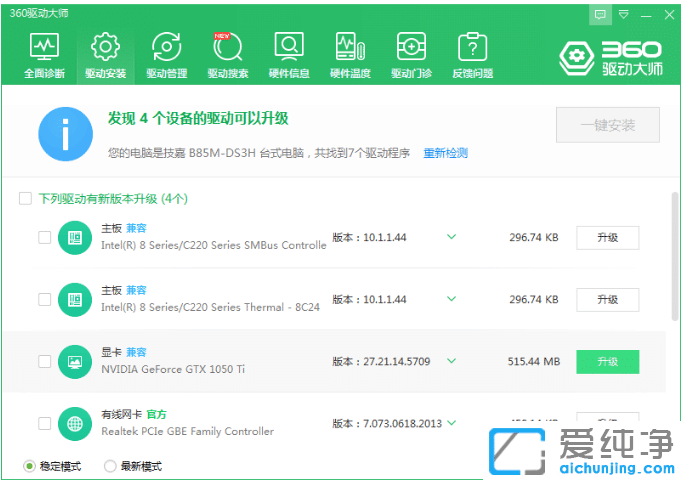This screenshot has width=683, height=481.
Task: Click the Thermal 8C24 motherboard icon
Action: [x=75, y=300]
